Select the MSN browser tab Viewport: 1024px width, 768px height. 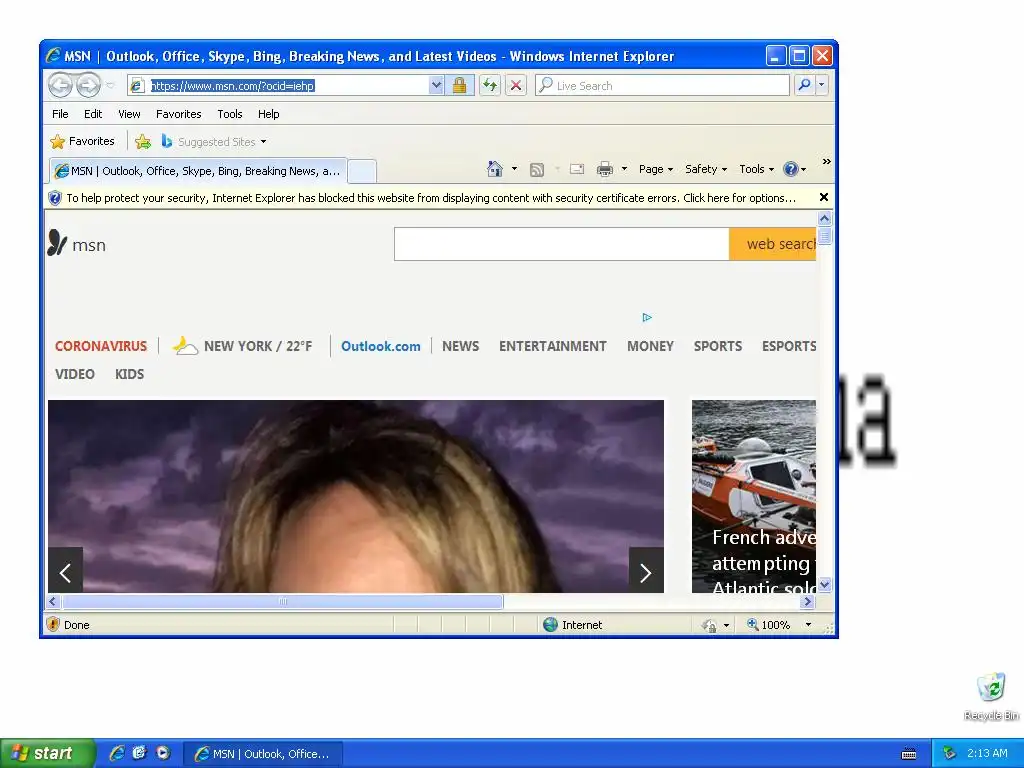coord(198,171)
